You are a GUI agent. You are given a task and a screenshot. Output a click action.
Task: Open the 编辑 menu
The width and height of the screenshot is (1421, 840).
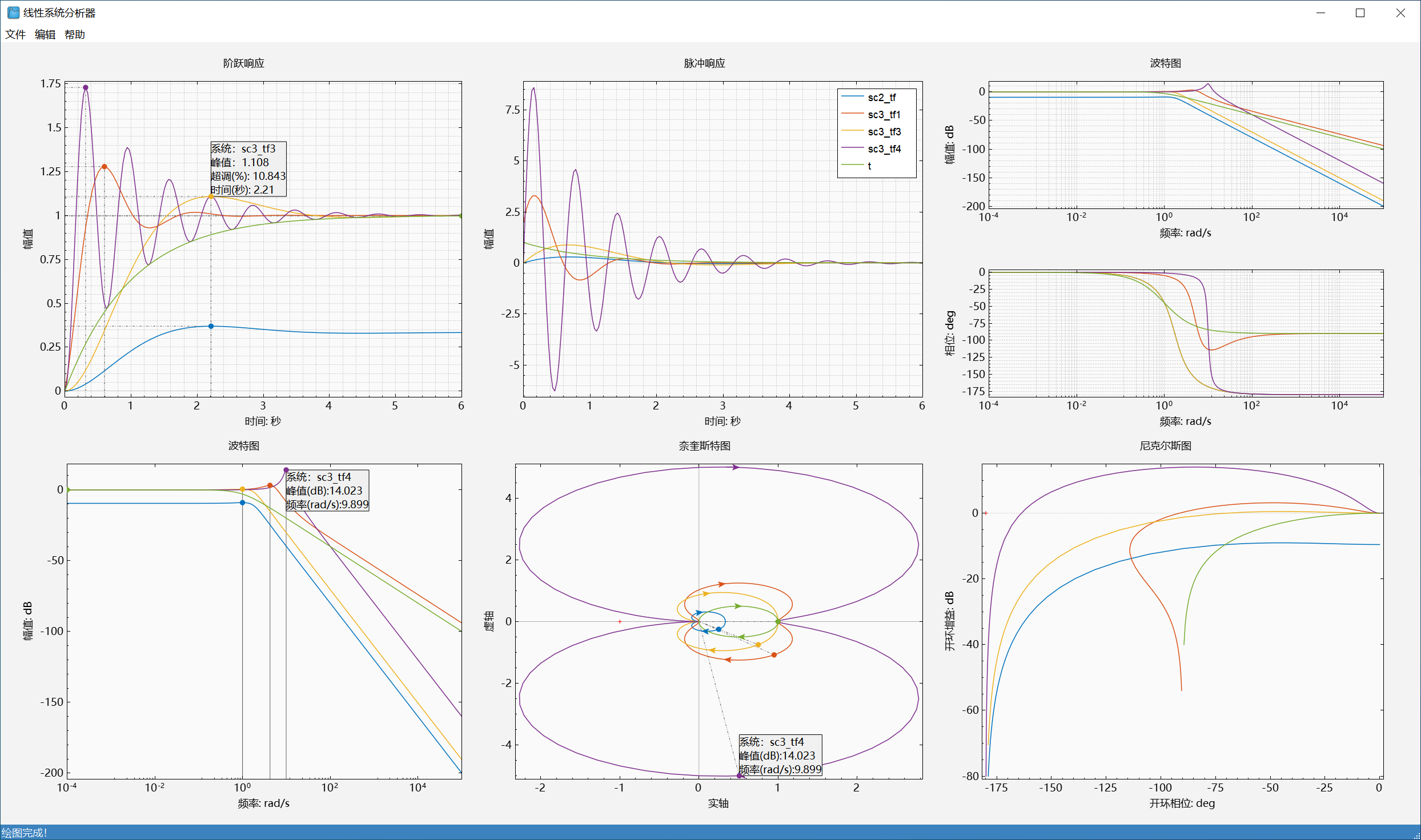tap(45, 34)
